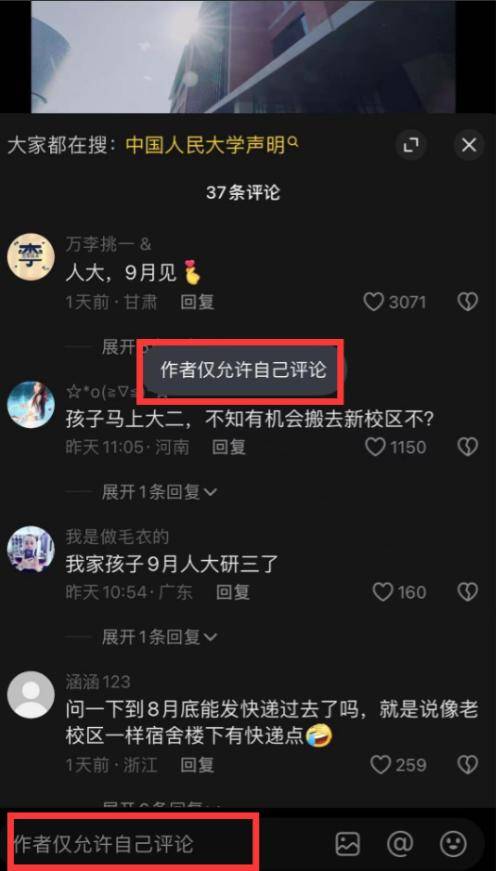496x871 pixels.
Task: Reply to 万李挑一's comment
Action: (x=197, y=302)
